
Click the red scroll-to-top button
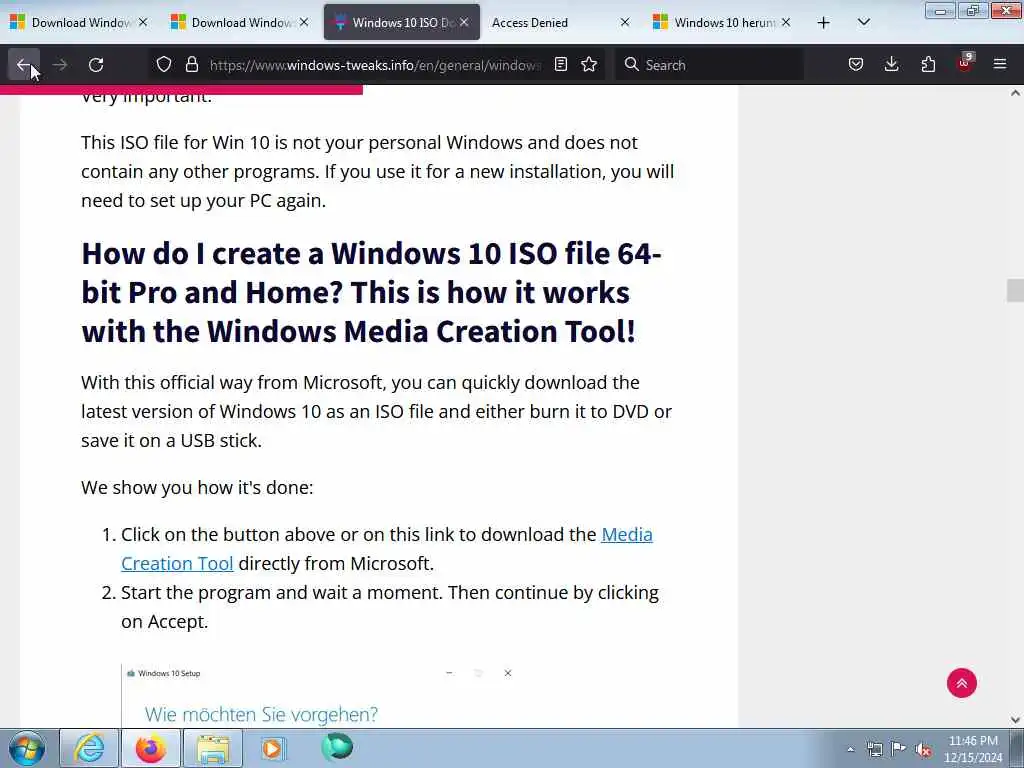(961, 683)
